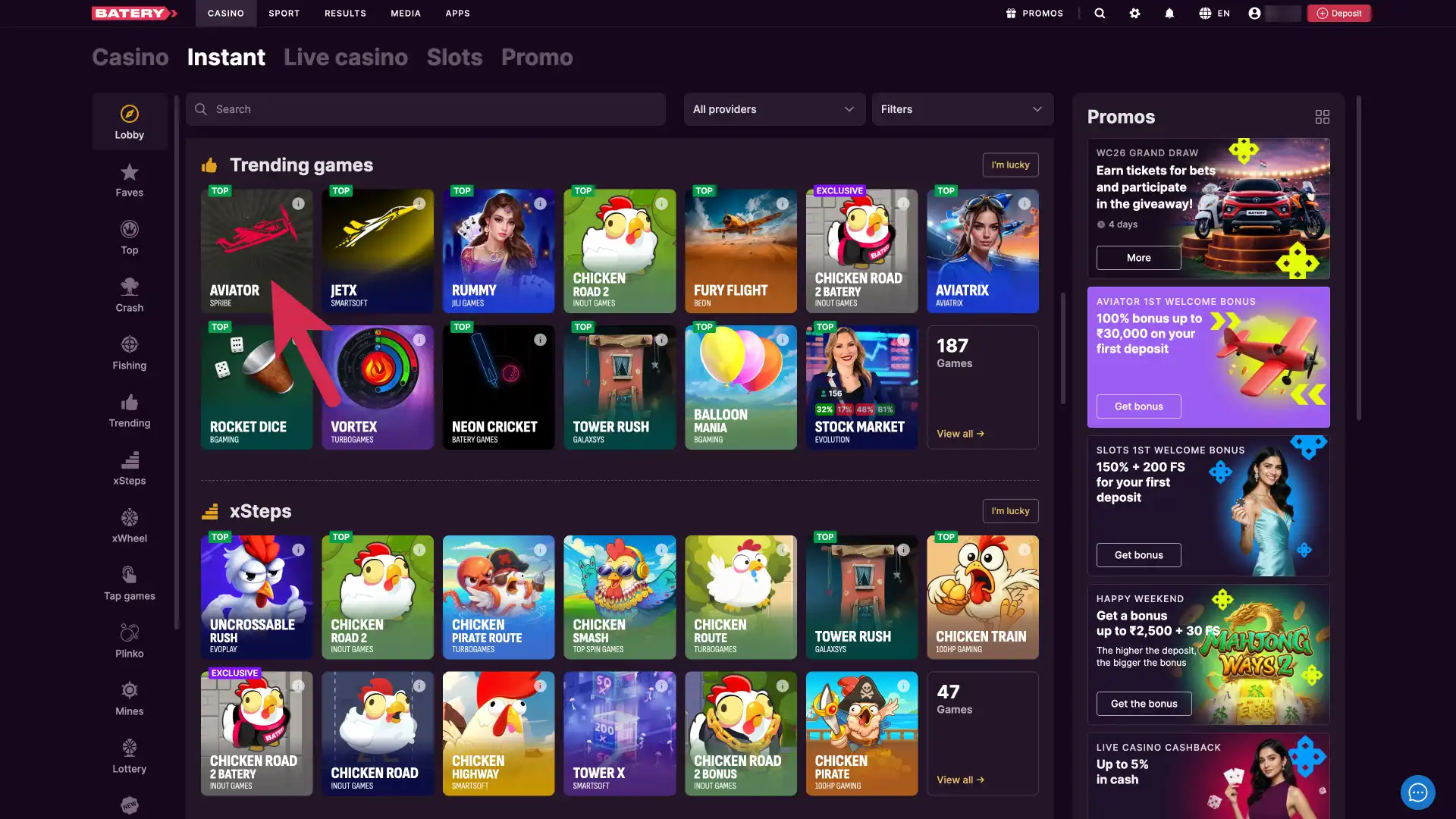Show info for Neon Cricket game
The width and height of the screenshot is (1456, 819).
541,340
